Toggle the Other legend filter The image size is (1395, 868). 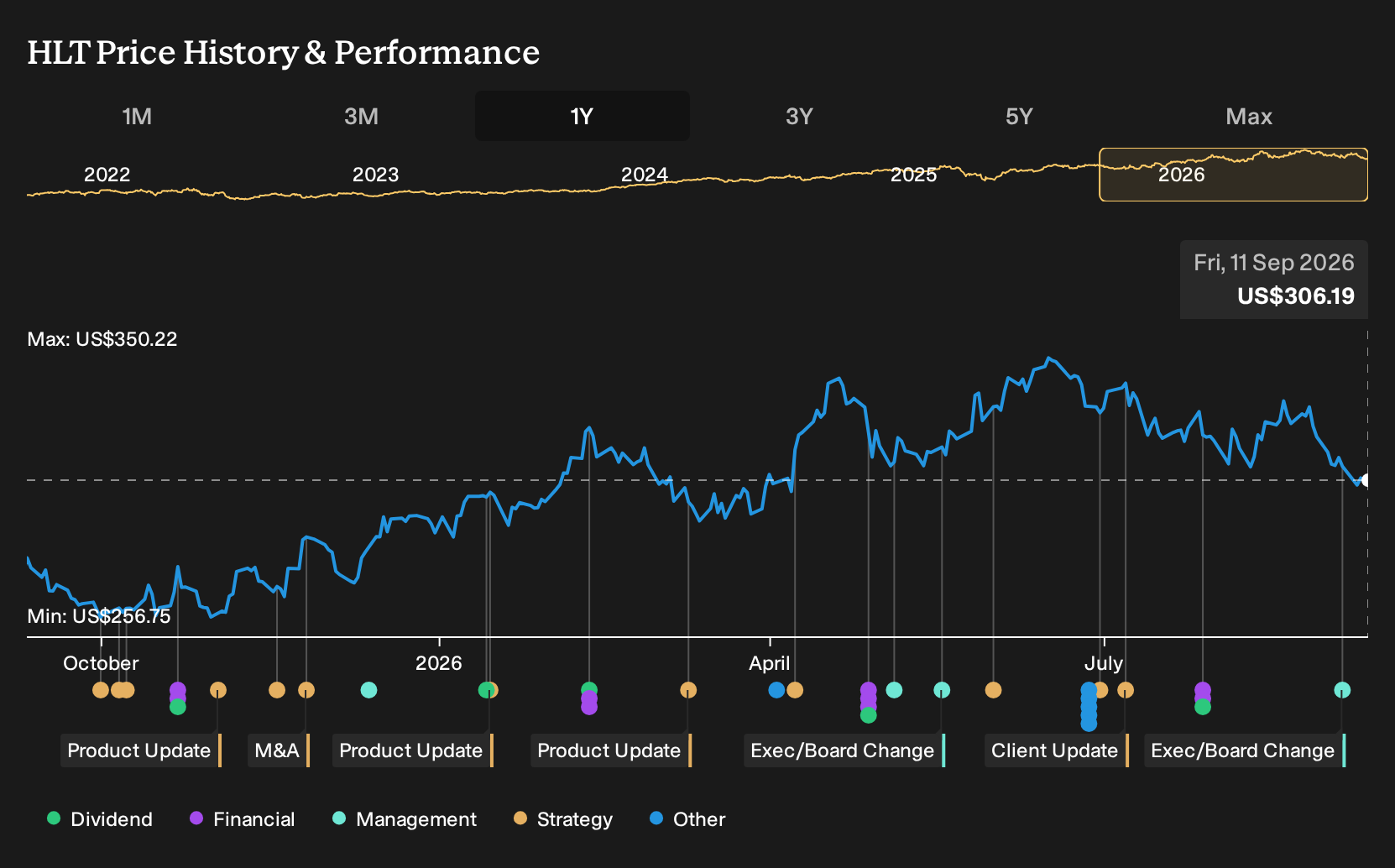point(687,819)
